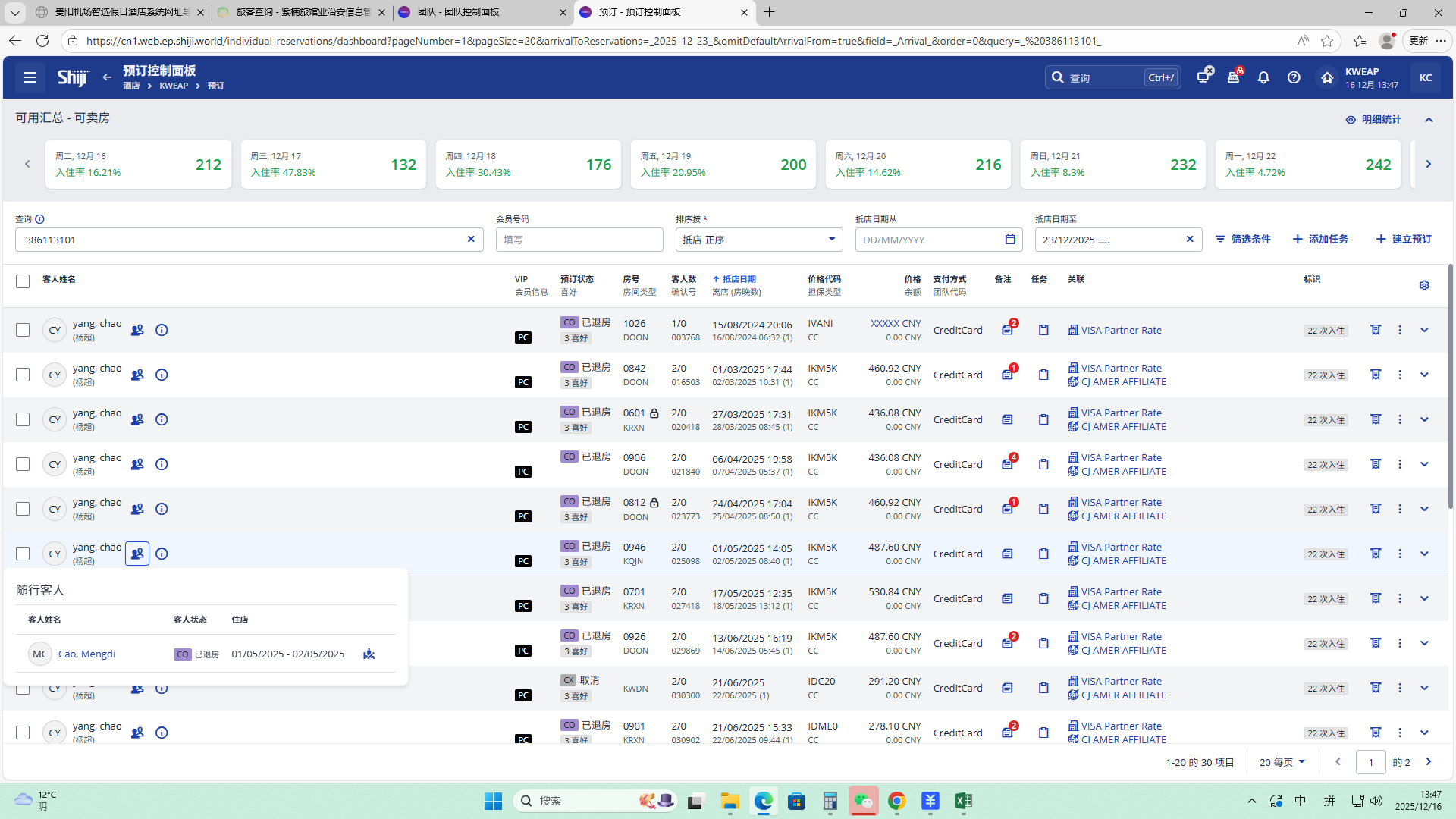Click the 建立预订 button
Viewport: 1456px width, 819px height.
1404,239
